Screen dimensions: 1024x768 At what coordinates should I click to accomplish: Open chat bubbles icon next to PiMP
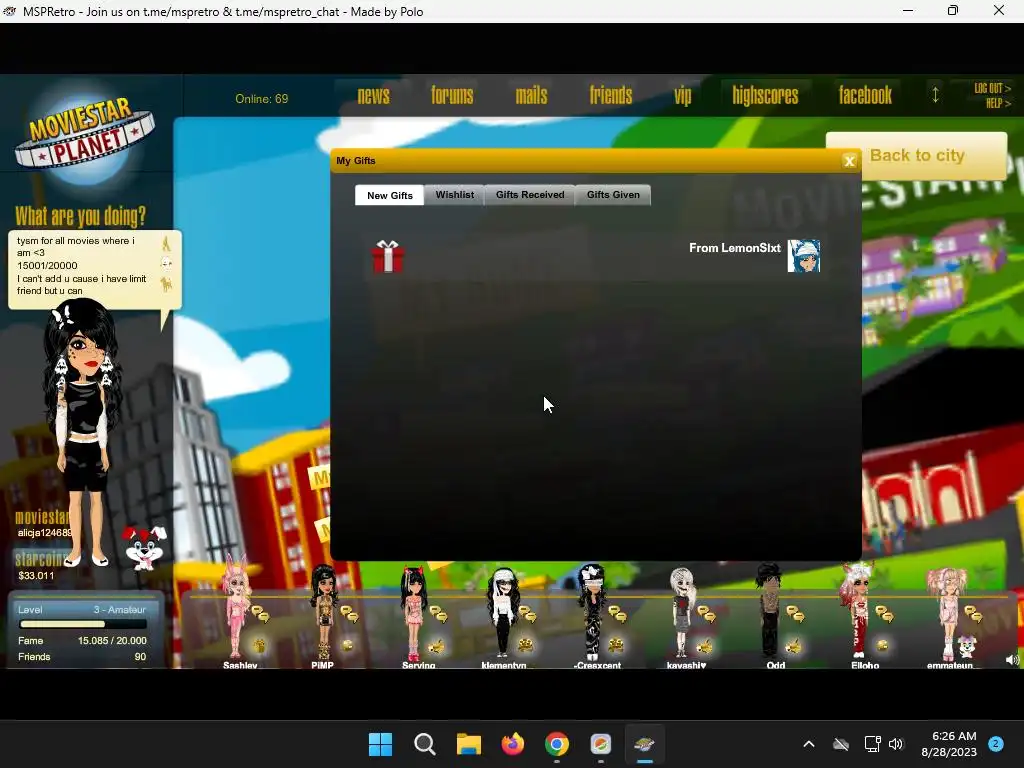pos(349,614)
